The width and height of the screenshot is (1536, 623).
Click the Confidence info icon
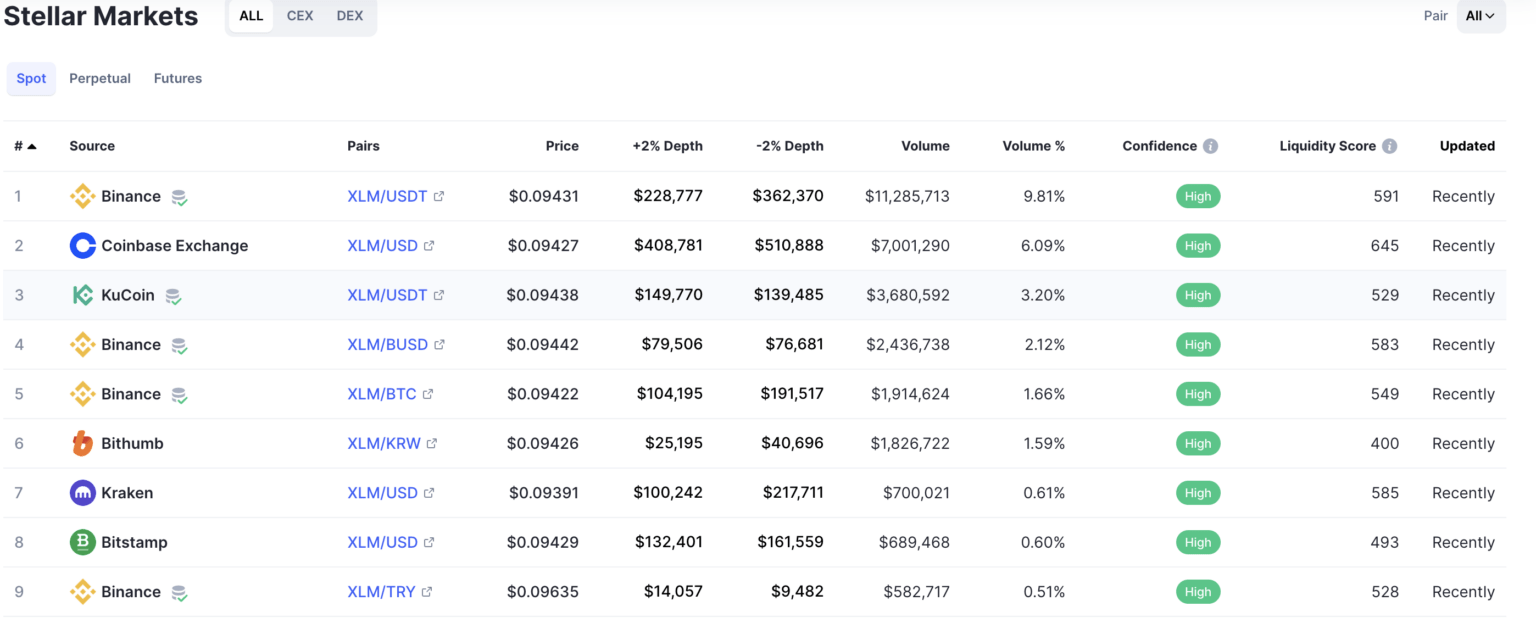pos(1211,146)
